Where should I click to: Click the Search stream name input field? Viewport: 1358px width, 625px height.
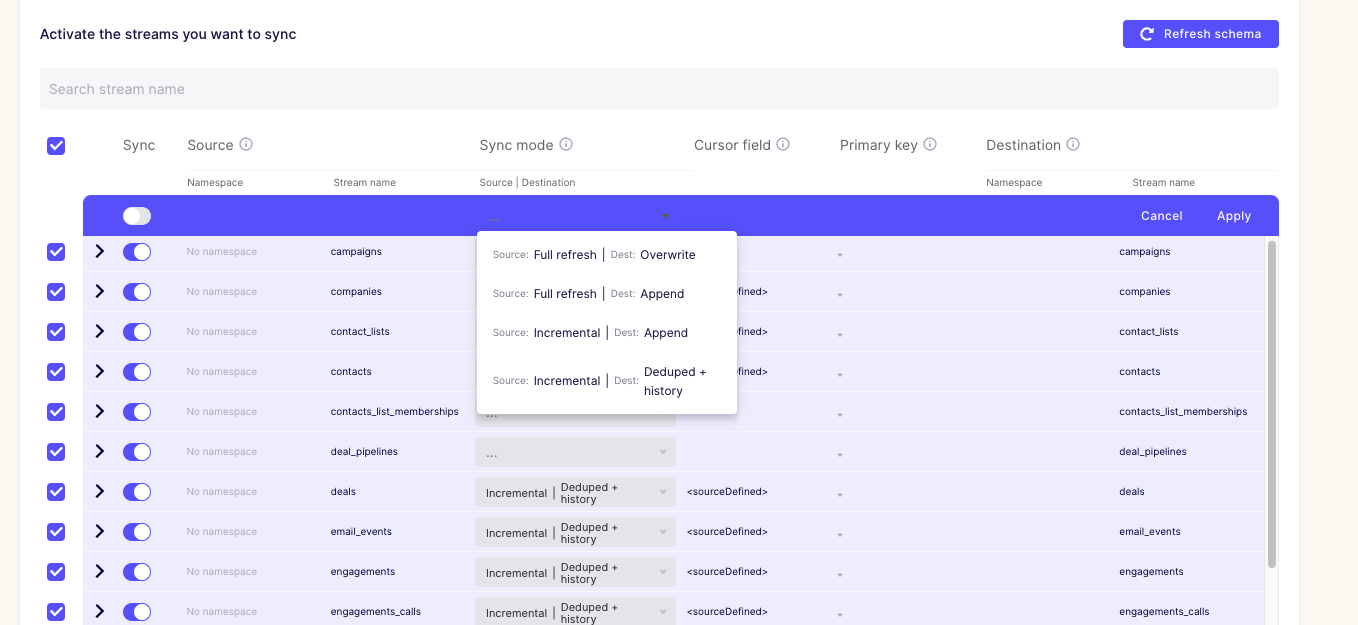point(659,88)
